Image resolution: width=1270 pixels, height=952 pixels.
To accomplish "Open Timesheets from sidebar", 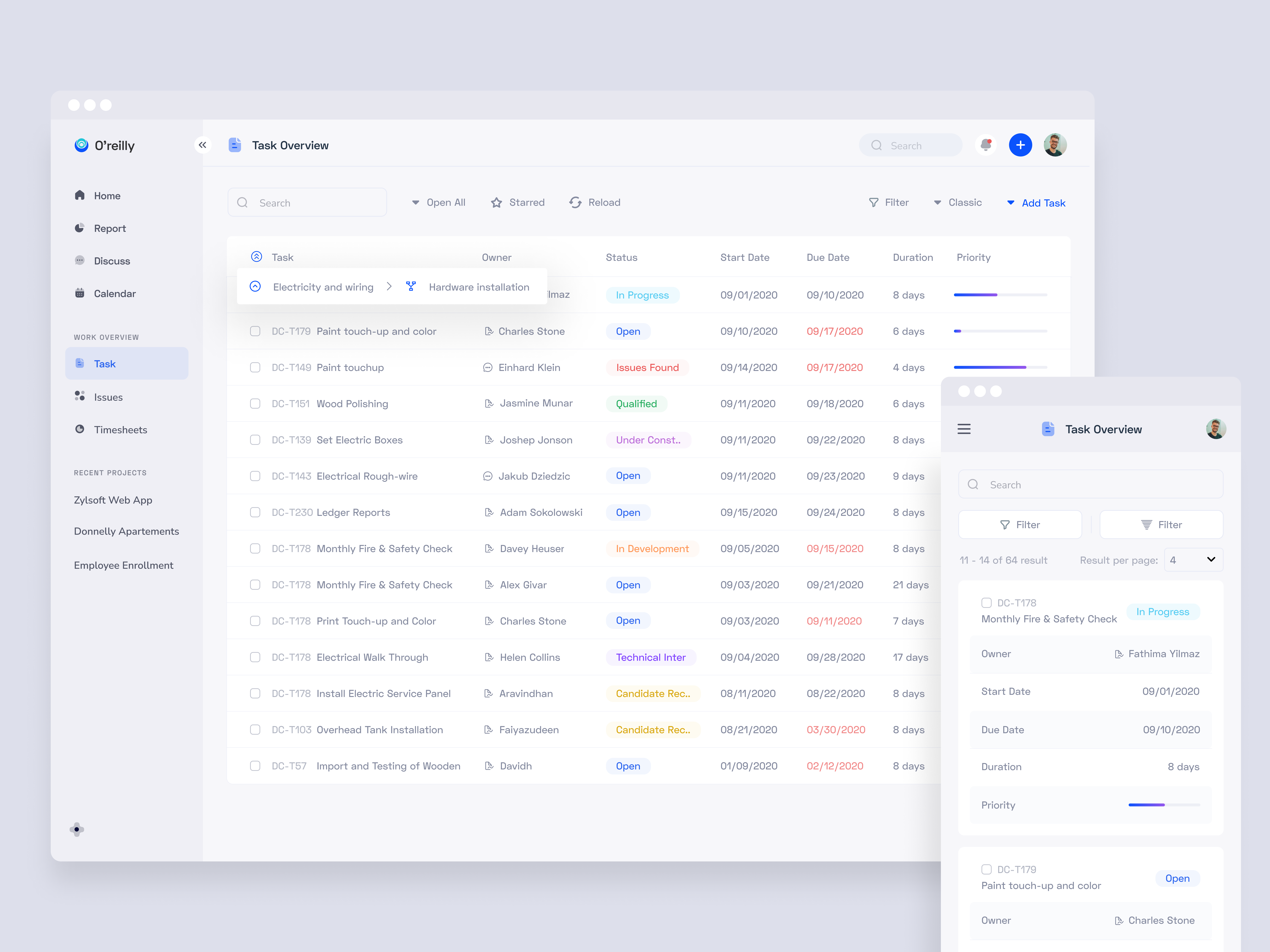I will [120, 430].
